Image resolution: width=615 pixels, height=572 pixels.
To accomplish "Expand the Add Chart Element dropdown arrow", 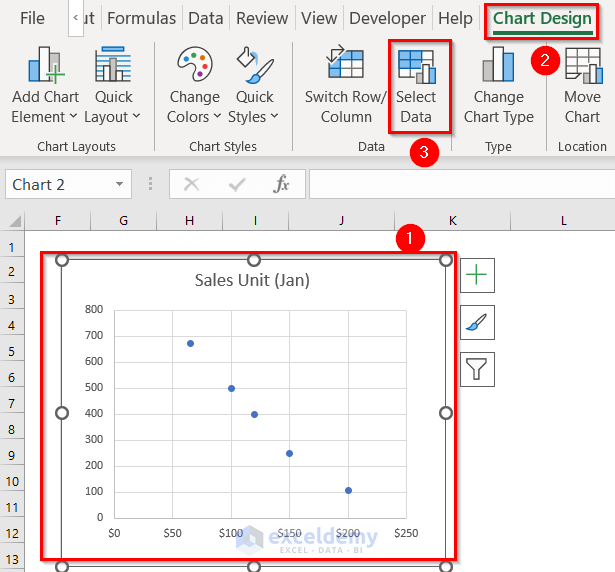I will click(x=73, y=116).
